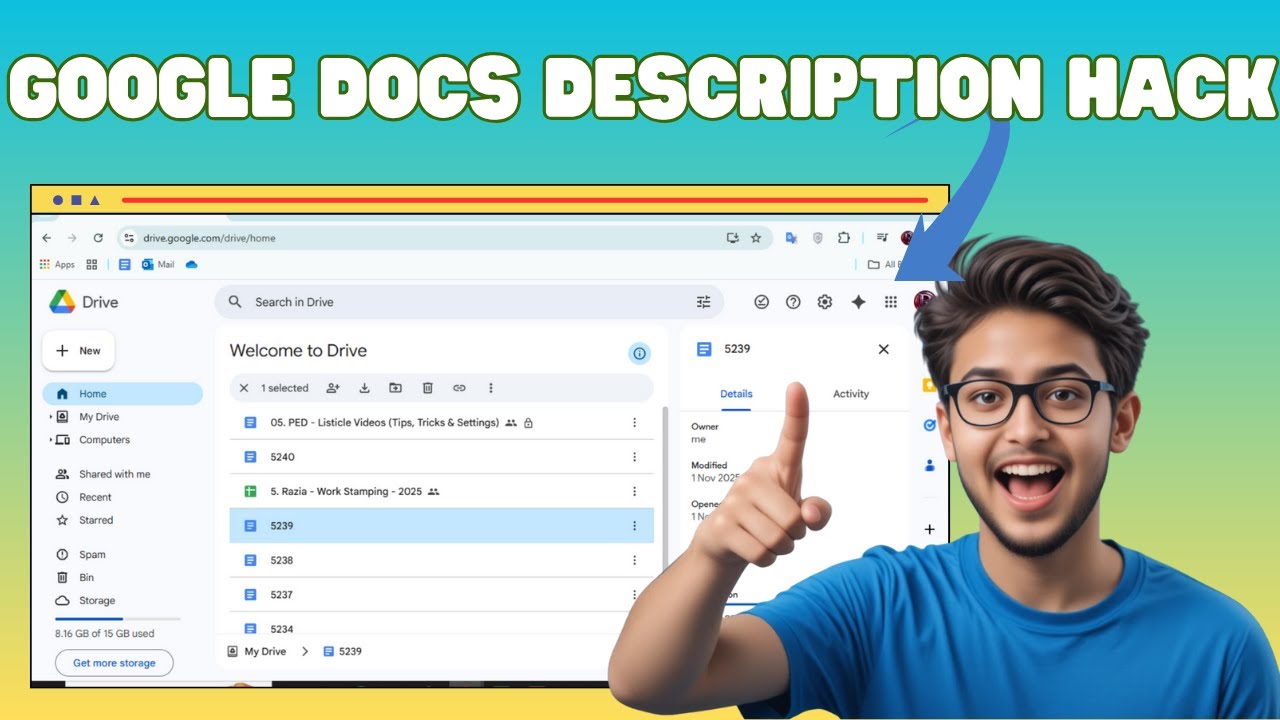
Task: Open the Bin
Action: pos(86,577)
